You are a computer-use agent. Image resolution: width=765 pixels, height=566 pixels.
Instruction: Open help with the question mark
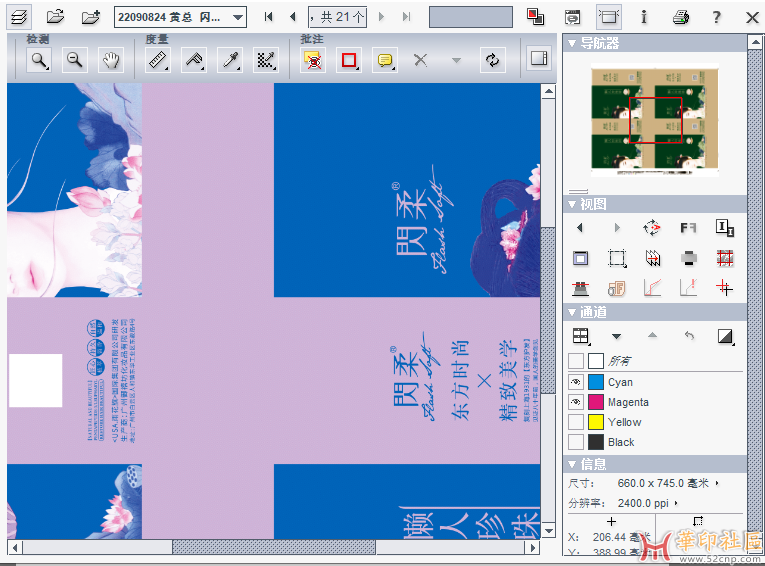coord(716,17)
